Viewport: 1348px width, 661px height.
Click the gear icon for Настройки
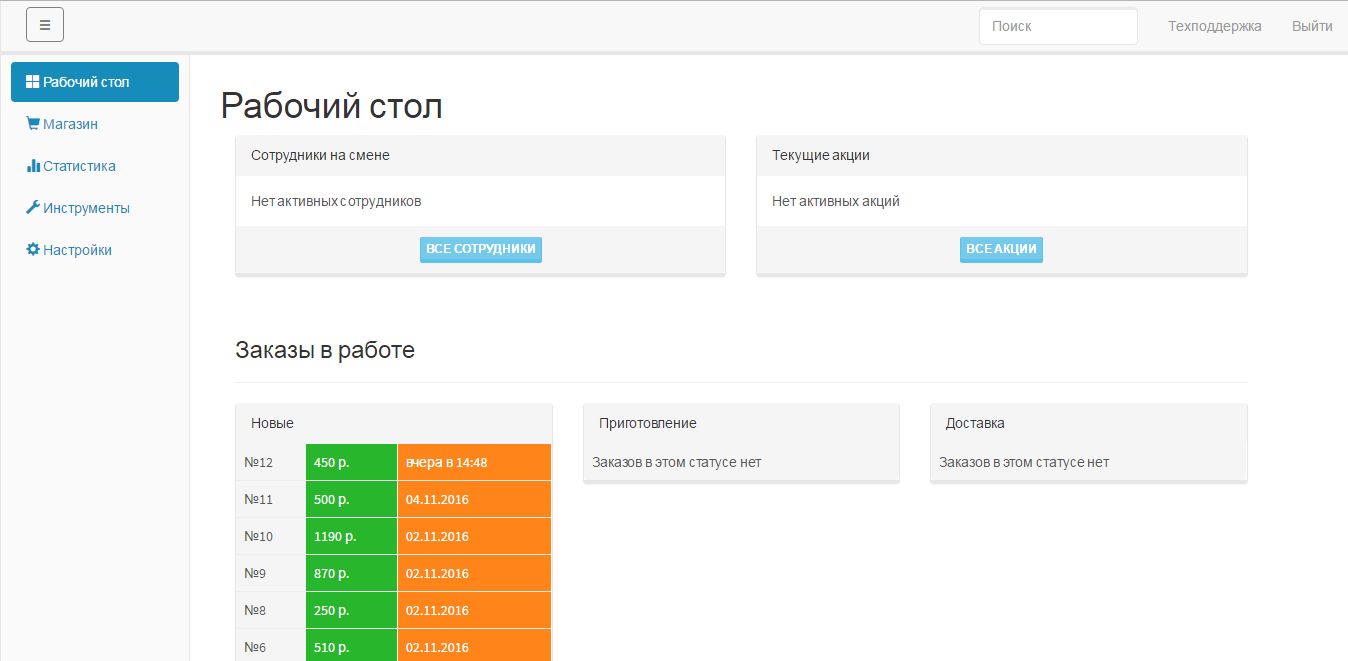(x=33, y=250)
